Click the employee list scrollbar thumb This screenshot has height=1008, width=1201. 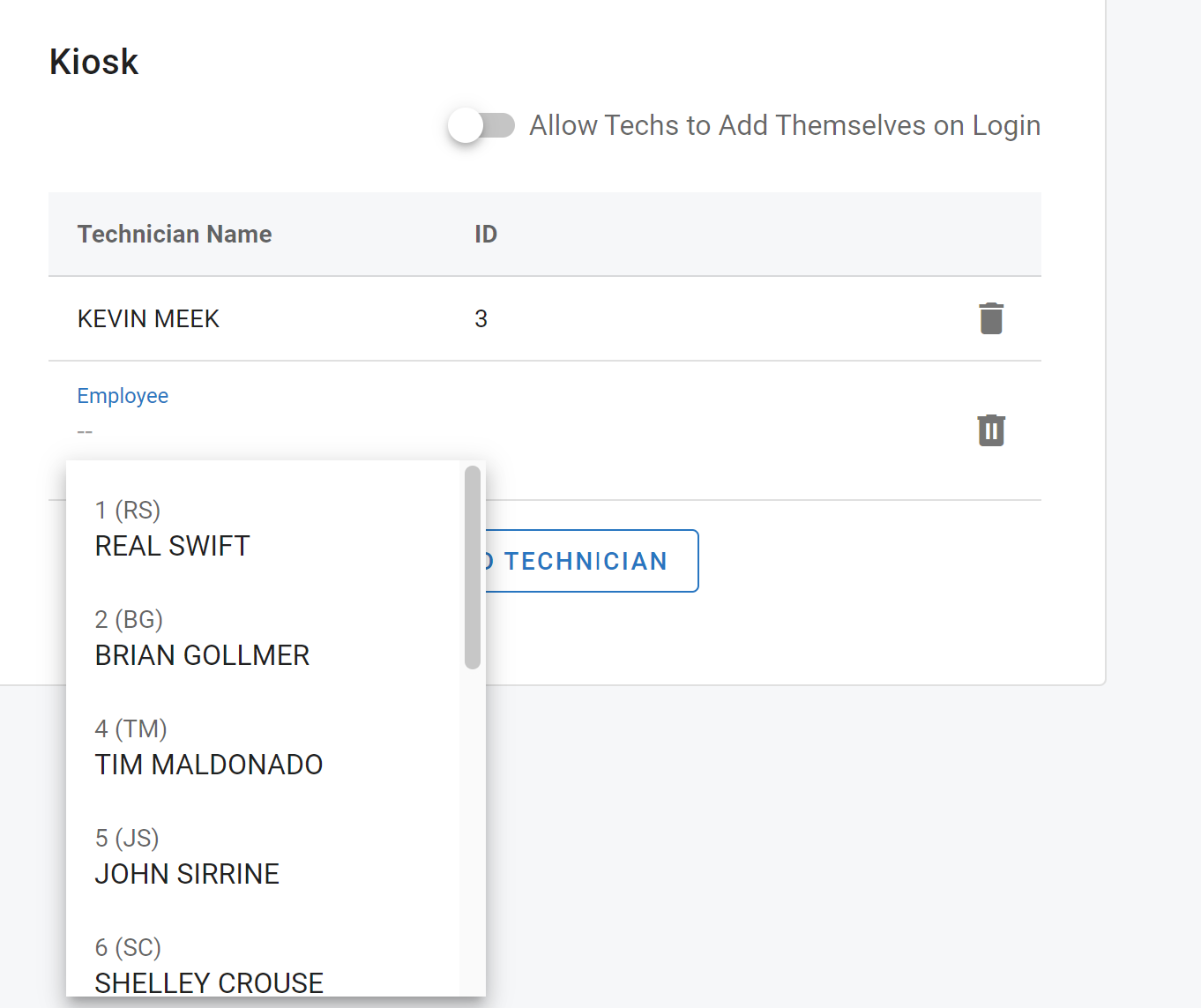(473, 567)
